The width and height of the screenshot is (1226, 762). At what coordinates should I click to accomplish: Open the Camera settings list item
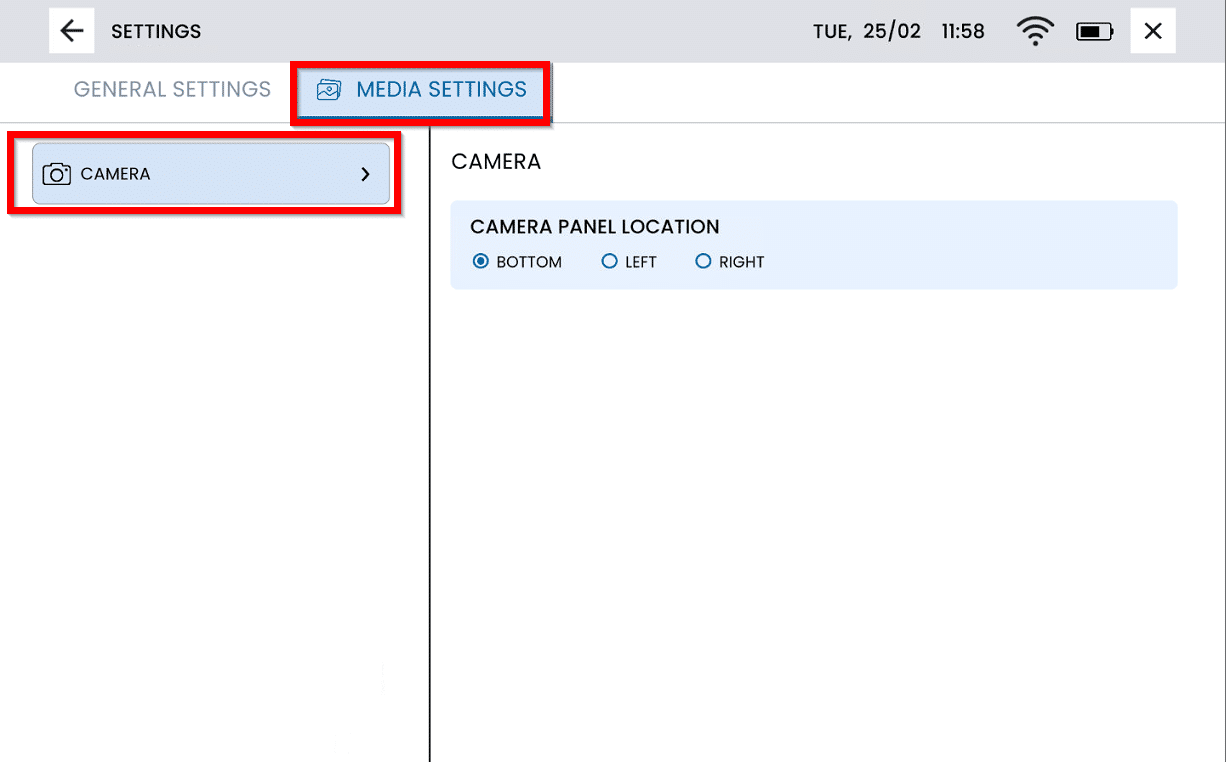click(x=210, y=174)
